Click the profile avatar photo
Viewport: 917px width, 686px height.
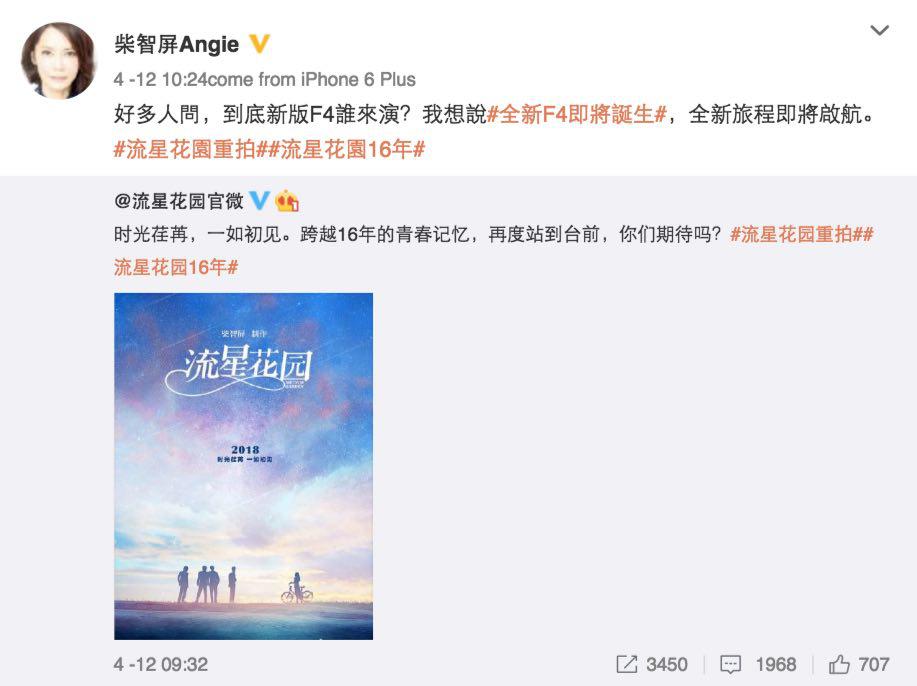click(x=58, y=60)
